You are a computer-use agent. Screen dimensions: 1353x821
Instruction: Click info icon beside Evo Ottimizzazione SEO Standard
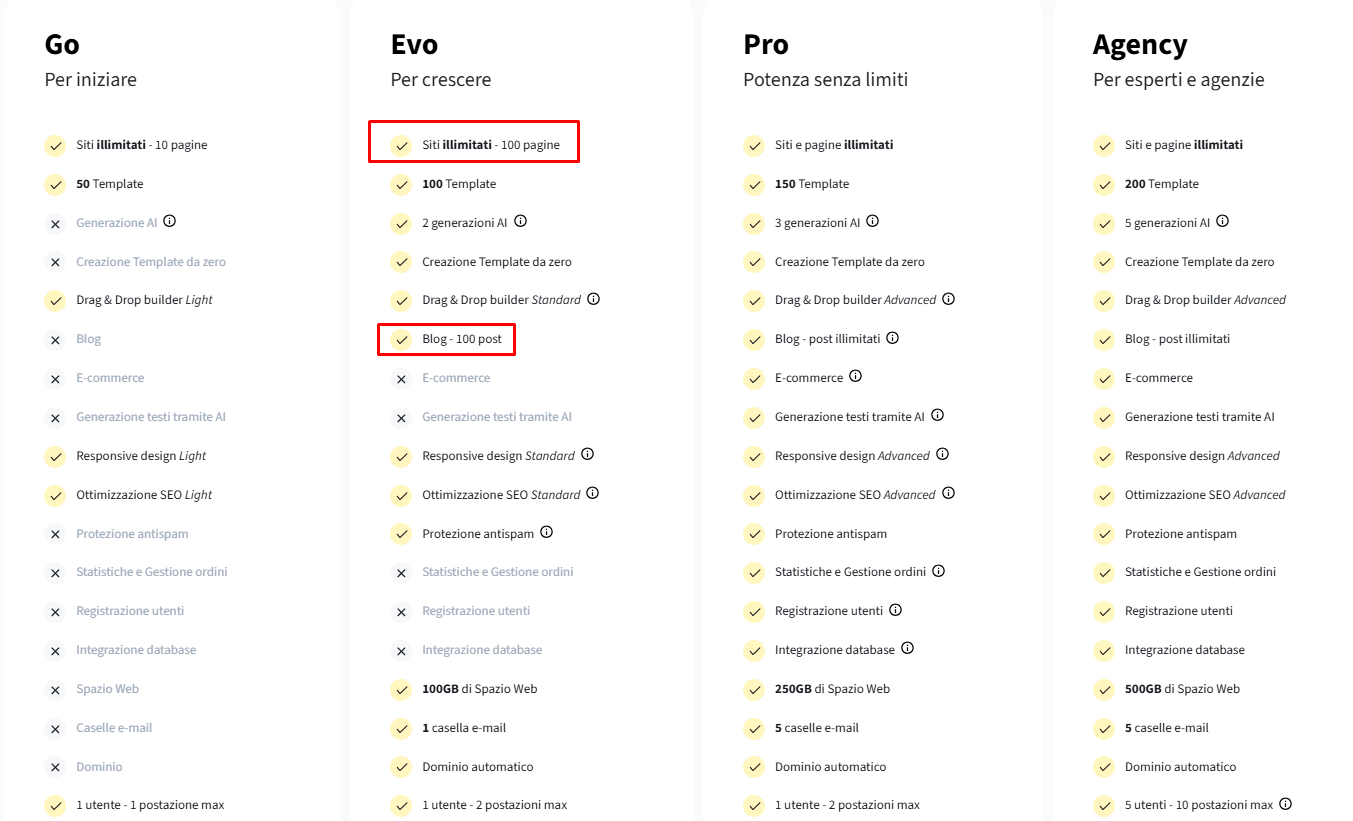[x=592, y=494]
